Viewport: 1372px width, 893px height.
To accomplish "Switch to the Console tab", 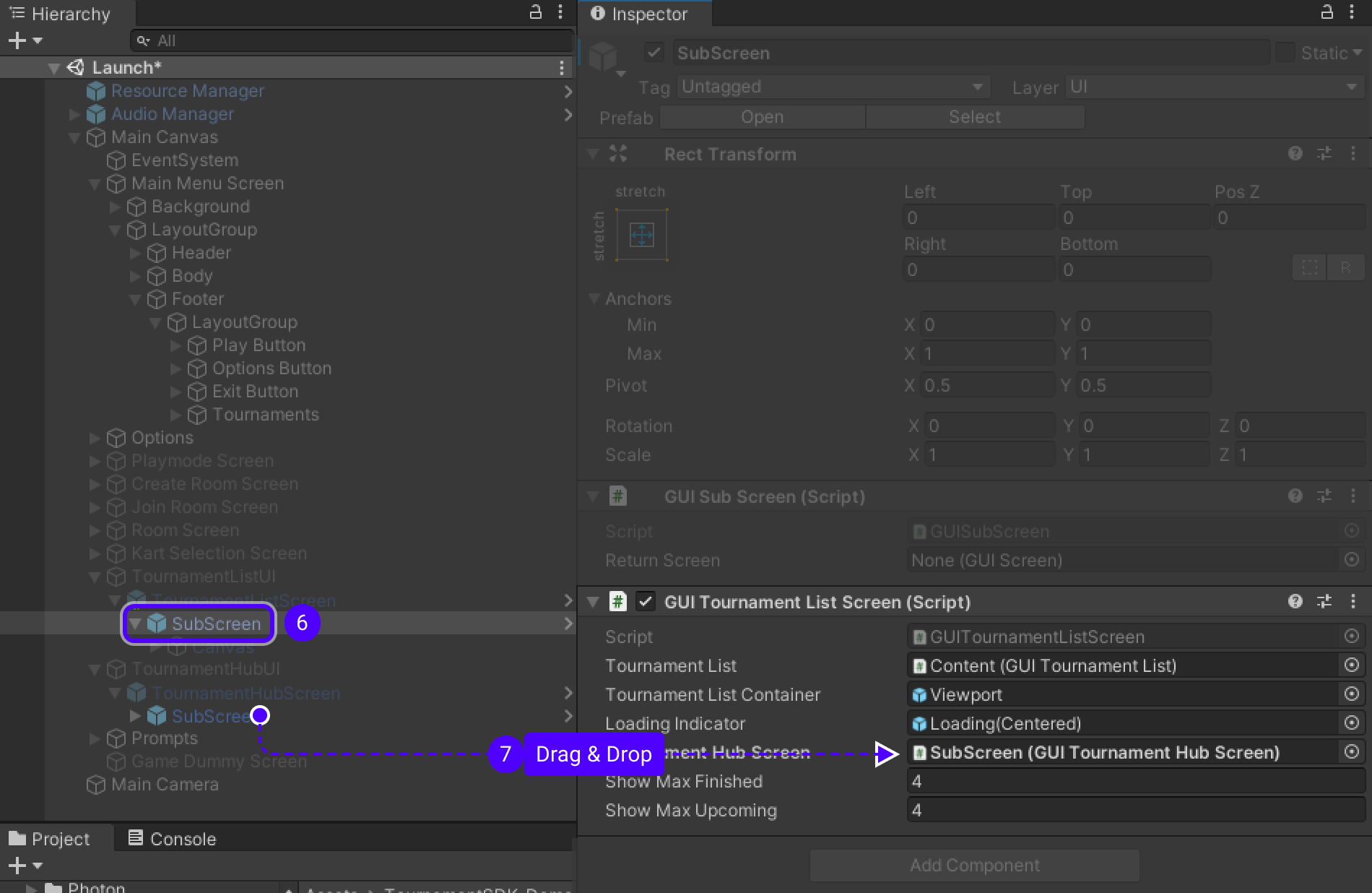I will tap(172, 839).
